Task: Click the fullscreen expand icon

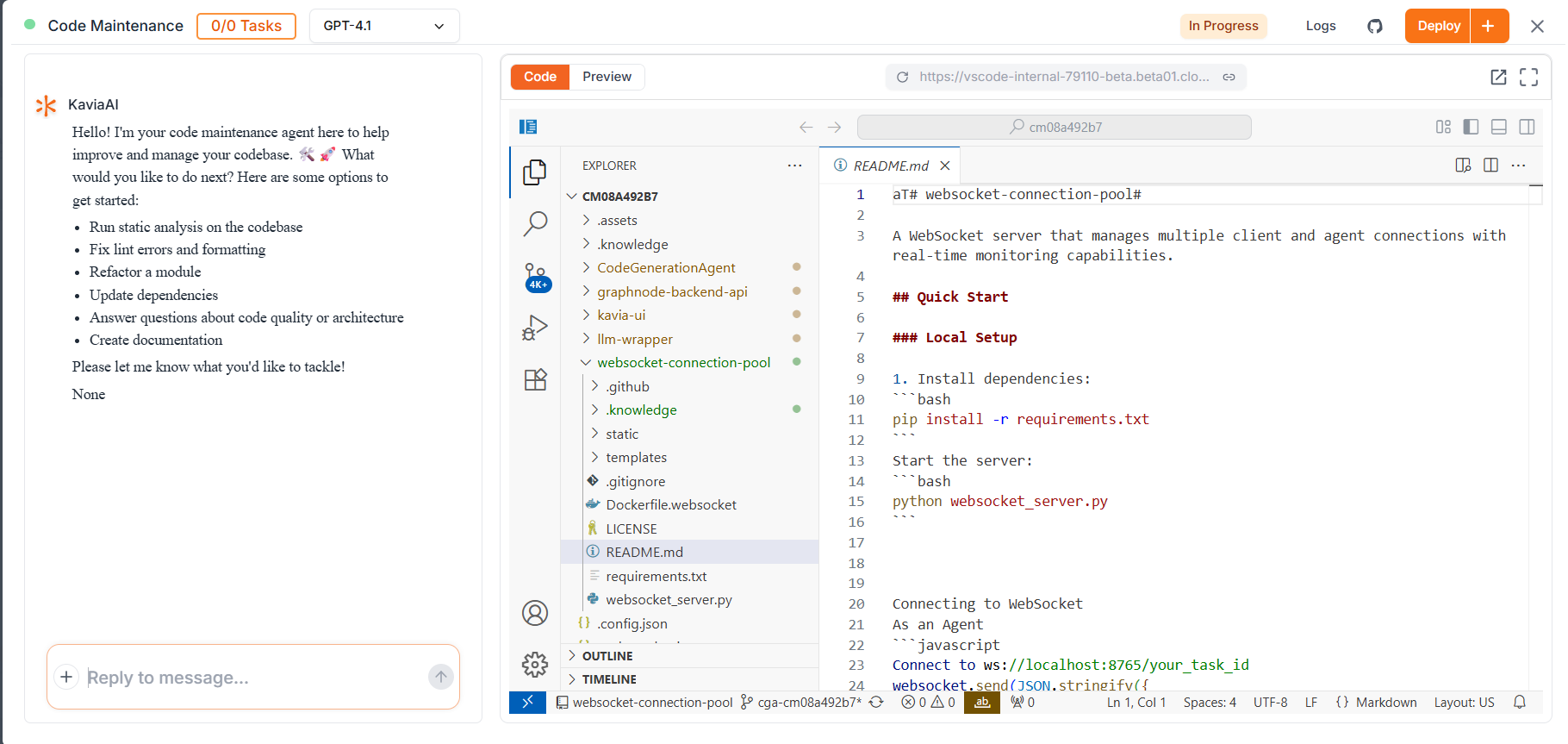Action: (1528, 77)
